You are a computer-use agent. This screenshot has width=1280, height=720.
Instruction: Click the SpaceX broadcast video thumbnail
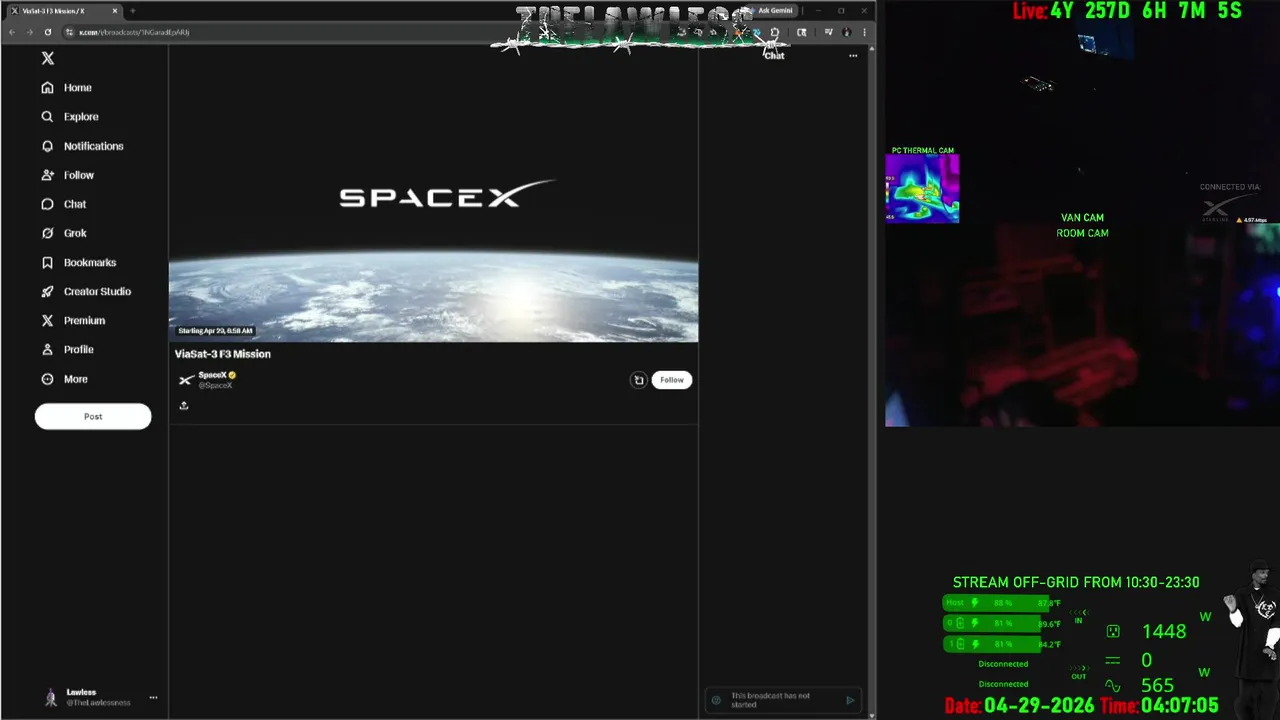(433, 194)
